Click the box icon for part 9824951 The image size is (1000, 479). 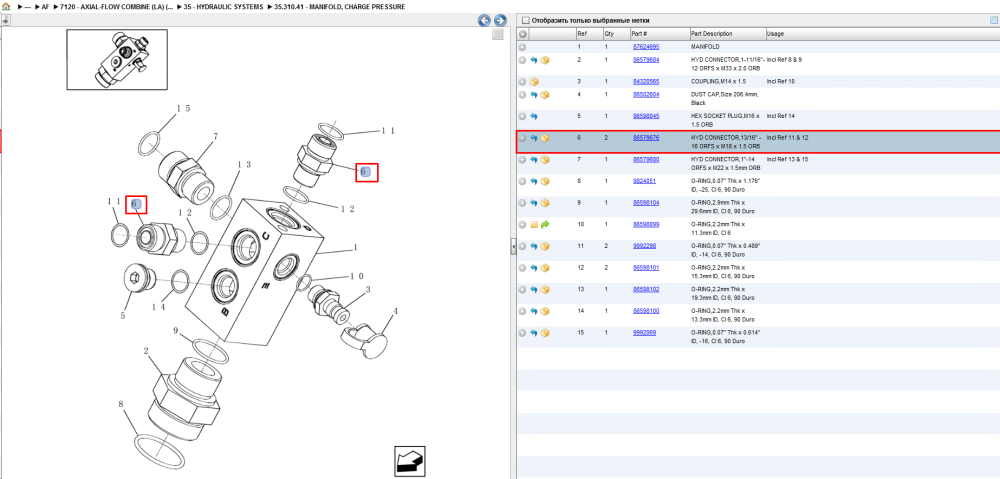click(545, 181)
